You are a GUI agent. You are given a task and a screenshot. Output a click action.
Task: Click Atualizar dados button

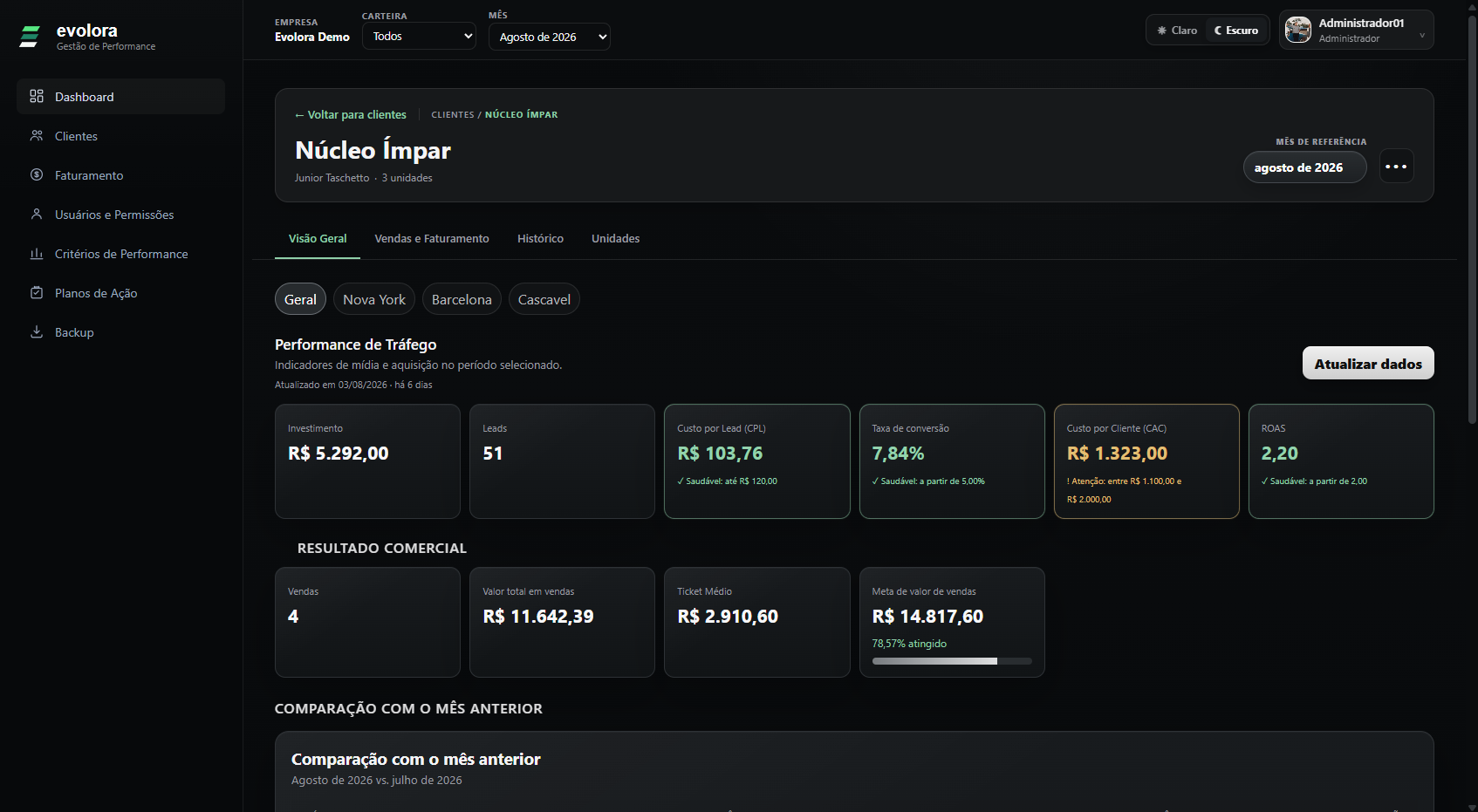click(x=1368, y=364)
